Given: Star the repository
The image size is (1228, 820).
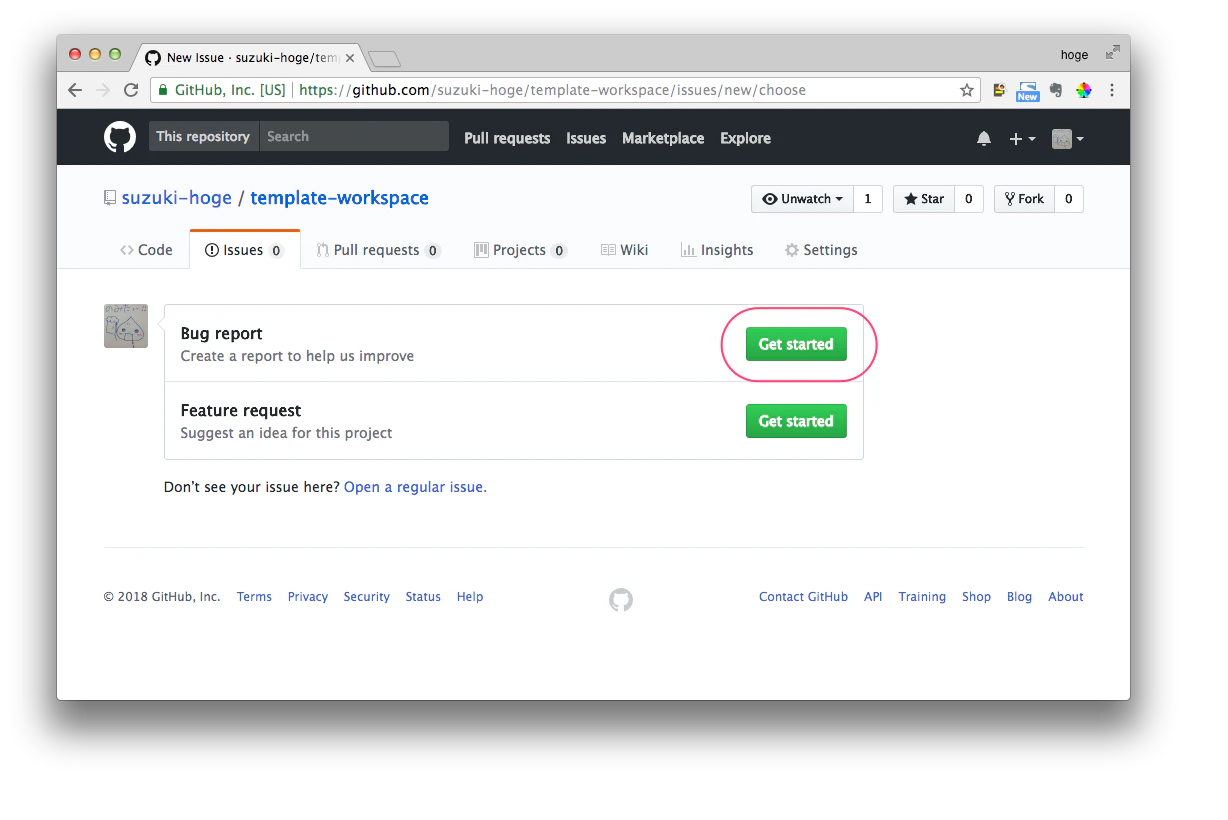Looking at the screenshot, I should (924, 199).
